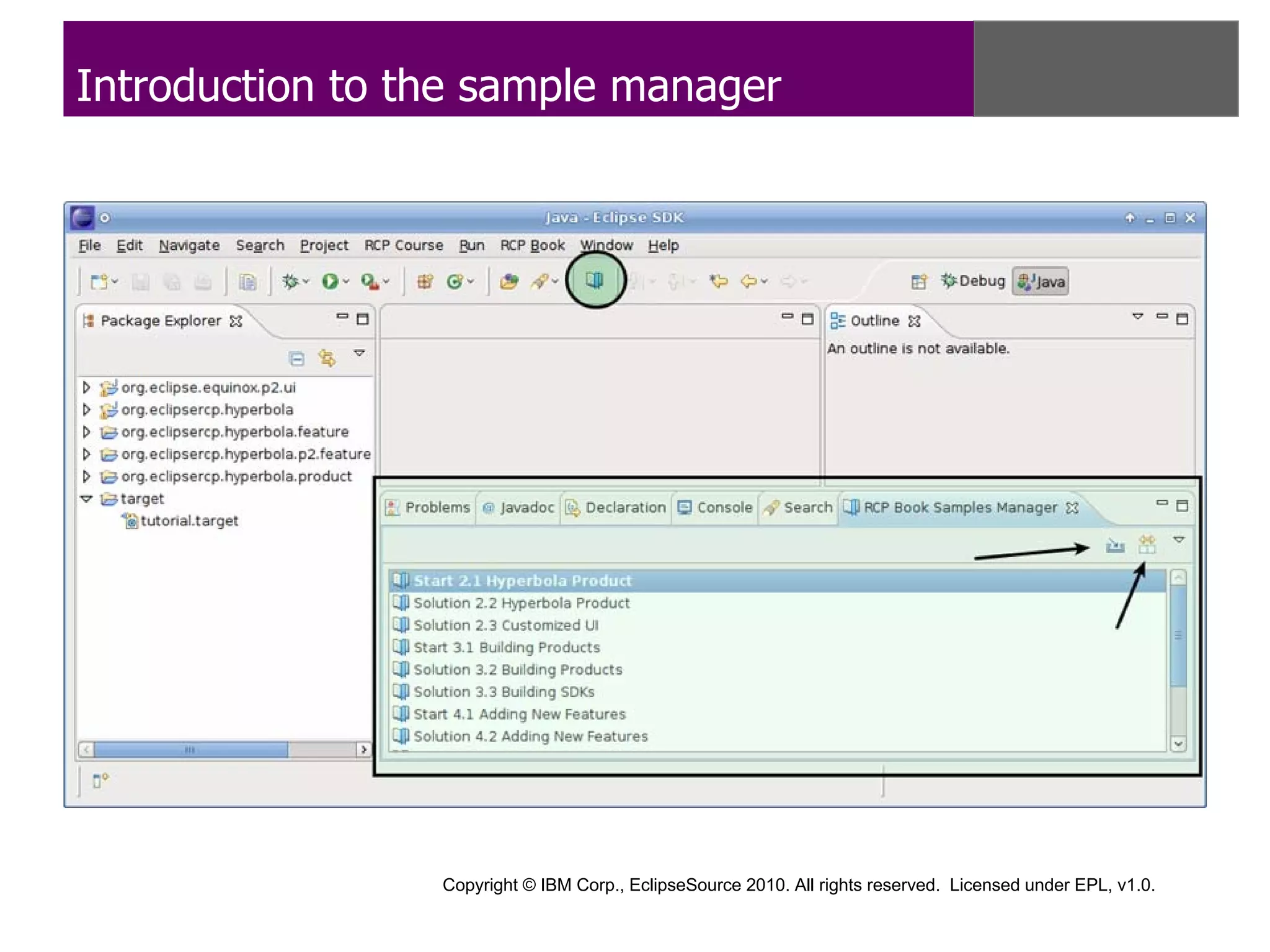This screenshot has height=952, width=1270.
Task: Close the RCP Book Samples Manager tab
Action: point(1072,508)
